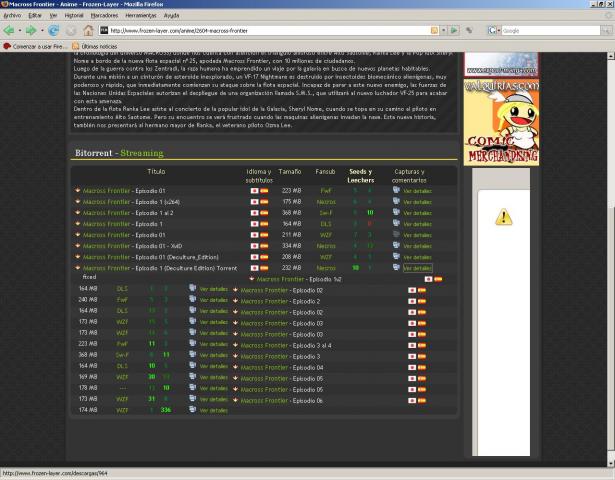The image size is (615, 480).
Task: Expand the address bar URL history dropdown
Action: click(x=444, y=30)
